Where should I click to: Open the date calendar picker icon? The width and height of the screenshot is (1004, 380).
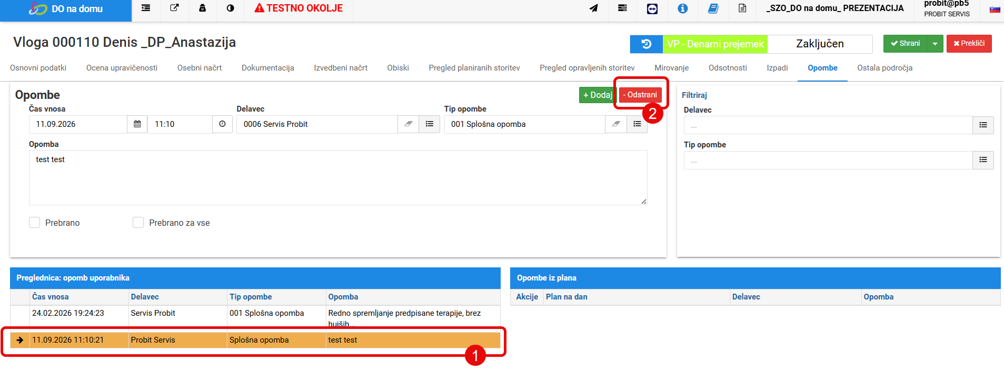click(137, 124)
